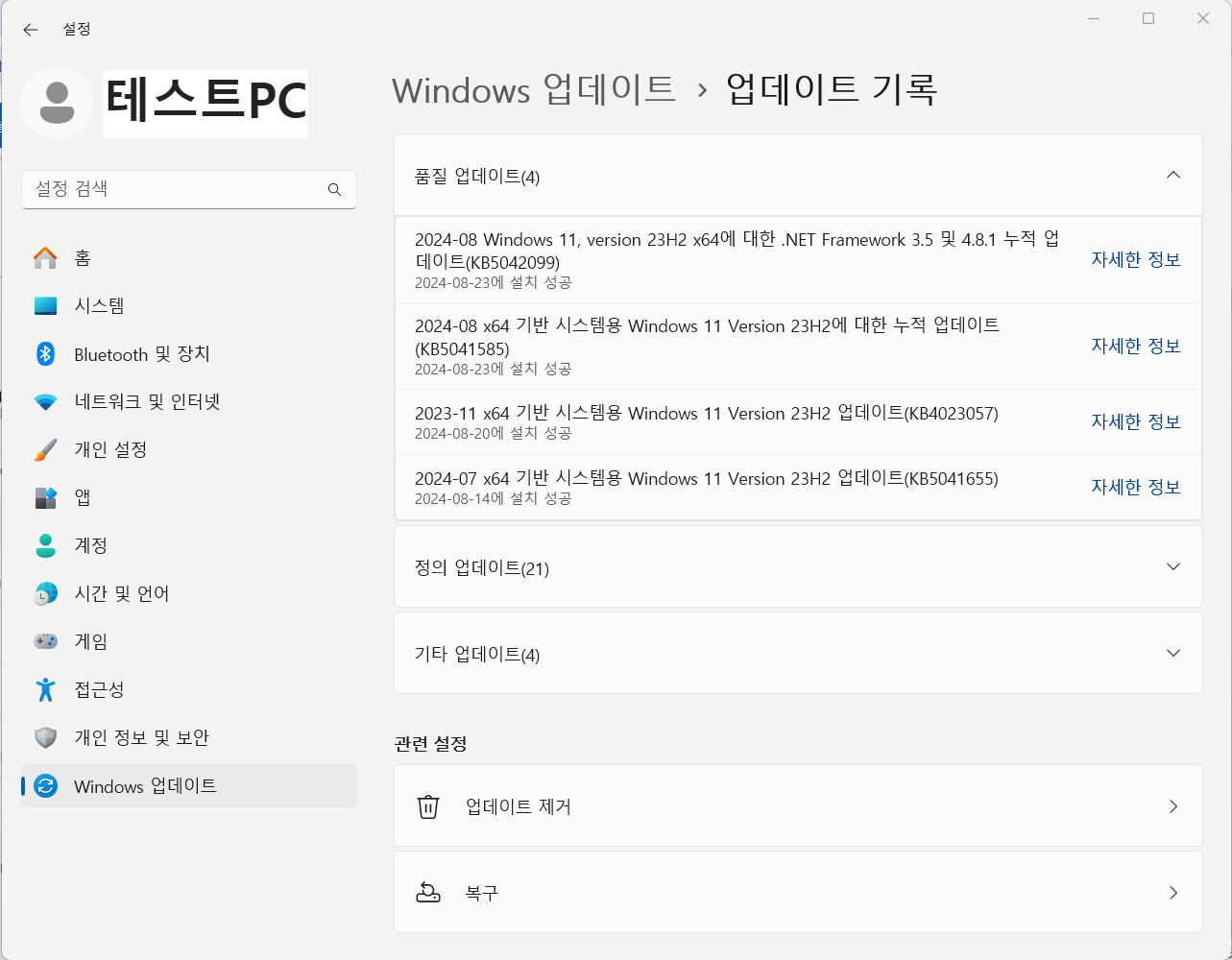Click the 업데이트 기록 page title

[x=831, y=89]
